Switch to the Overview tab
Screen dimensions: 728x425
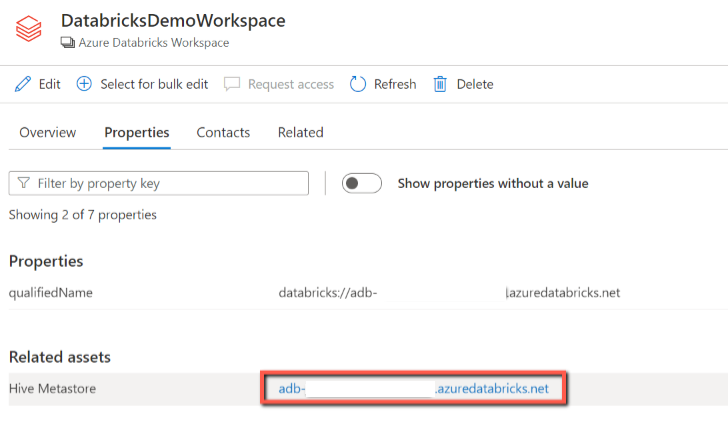(x=48, y=132)
